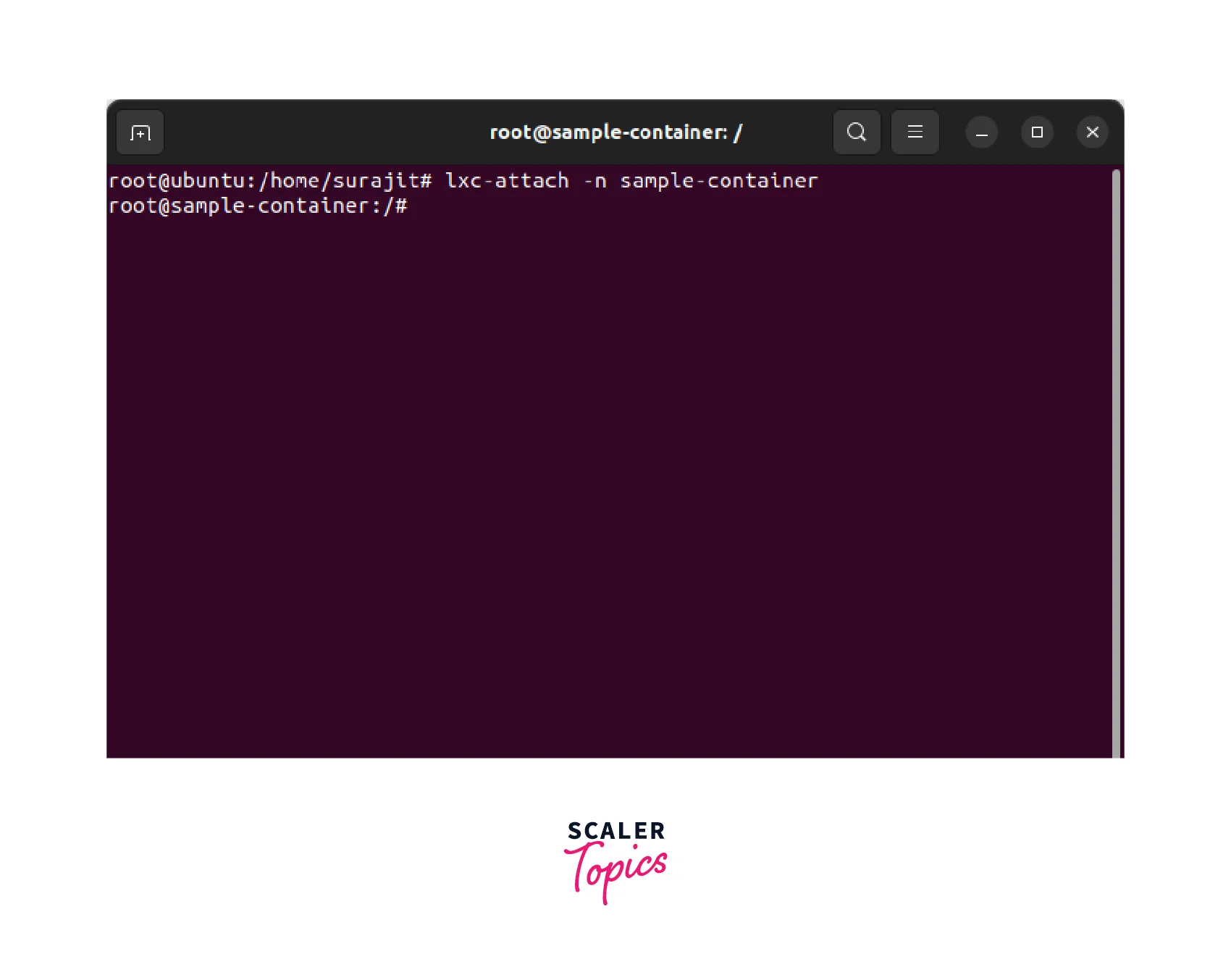Screen dimensions: 1231x980
Task: Click the lxc-attach command text
Action: [x=507, y=181]
